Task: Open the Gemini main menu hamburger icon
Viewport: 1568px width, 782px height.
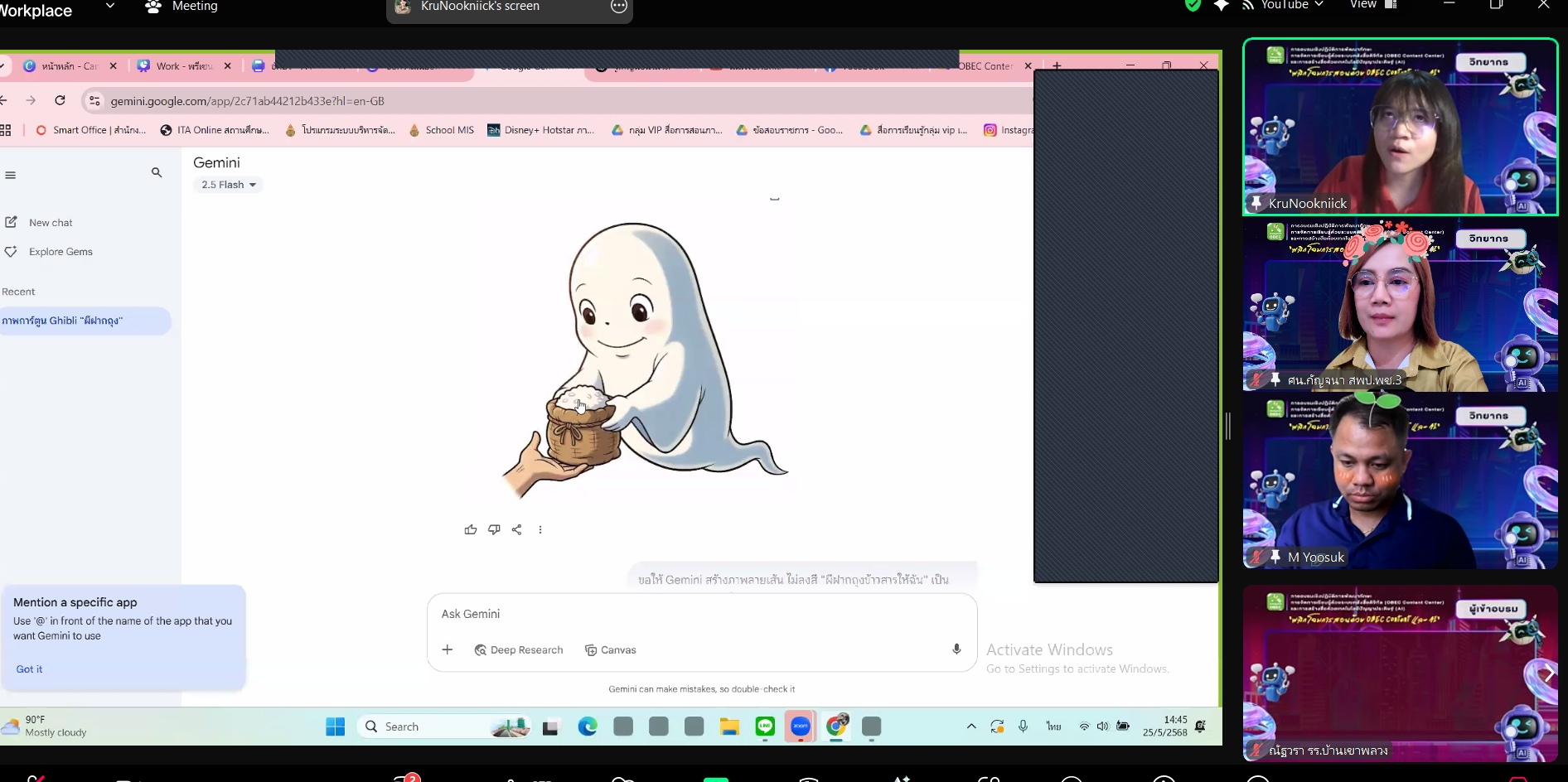Action: click(x=11, y=175)
